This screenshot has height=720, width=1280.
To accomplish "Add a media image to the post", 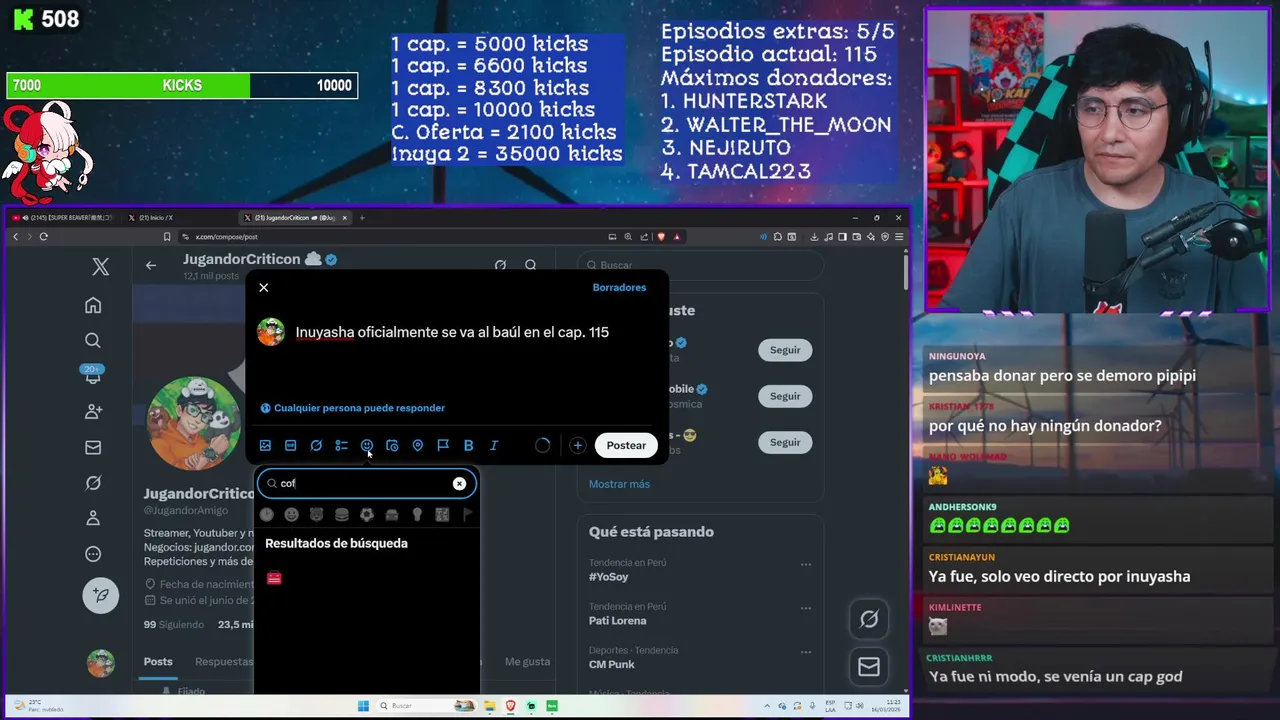I will pyautogui.click(x=265, y=445).
